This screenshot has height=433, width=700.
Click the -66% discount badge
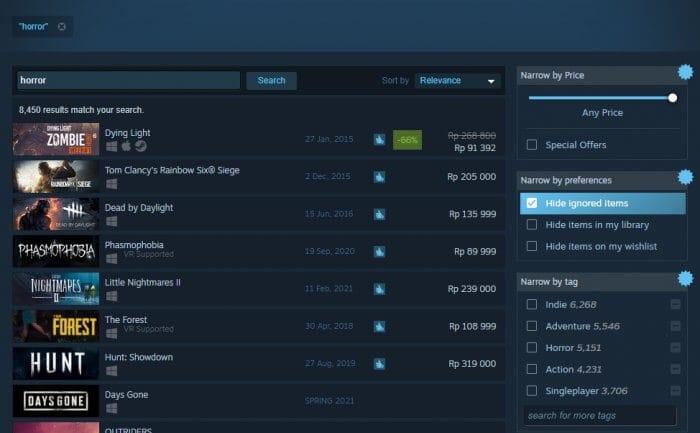click(407, 140)
